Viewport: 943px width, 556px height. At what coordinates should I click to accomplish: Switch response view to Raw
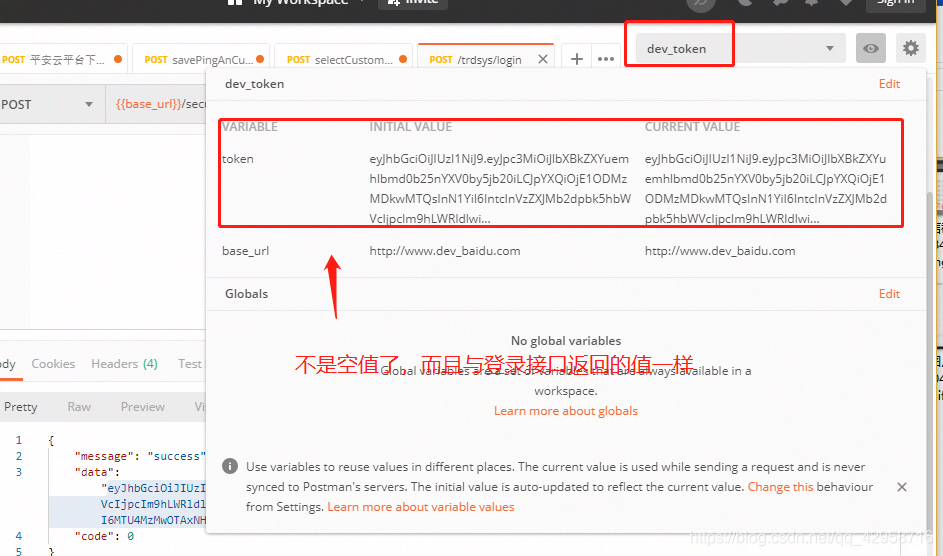point(79,407)
